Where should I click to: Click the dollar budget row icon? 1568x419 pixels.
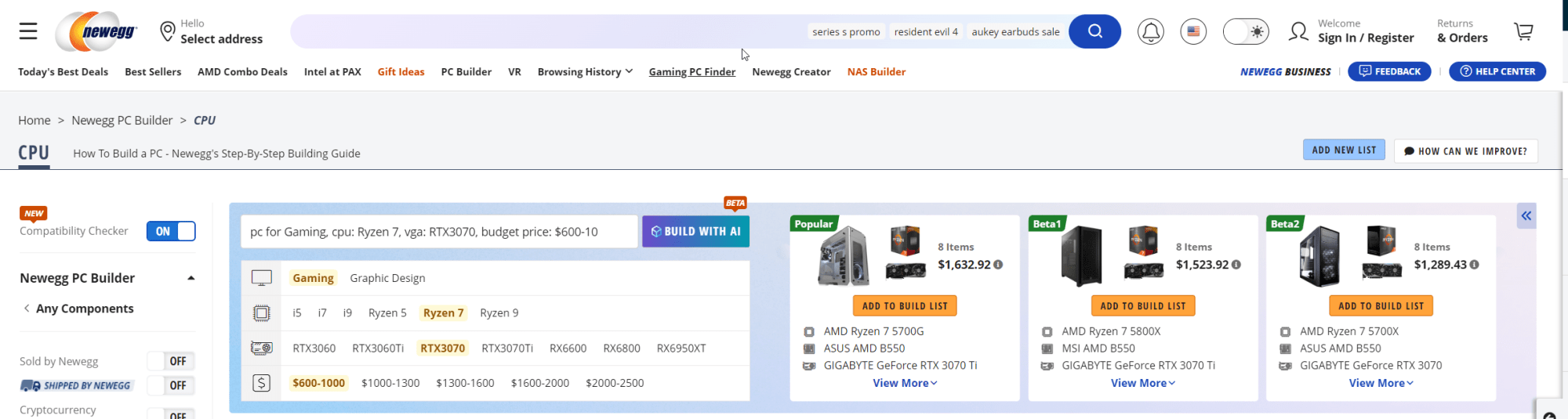click(x=261, y=383)
